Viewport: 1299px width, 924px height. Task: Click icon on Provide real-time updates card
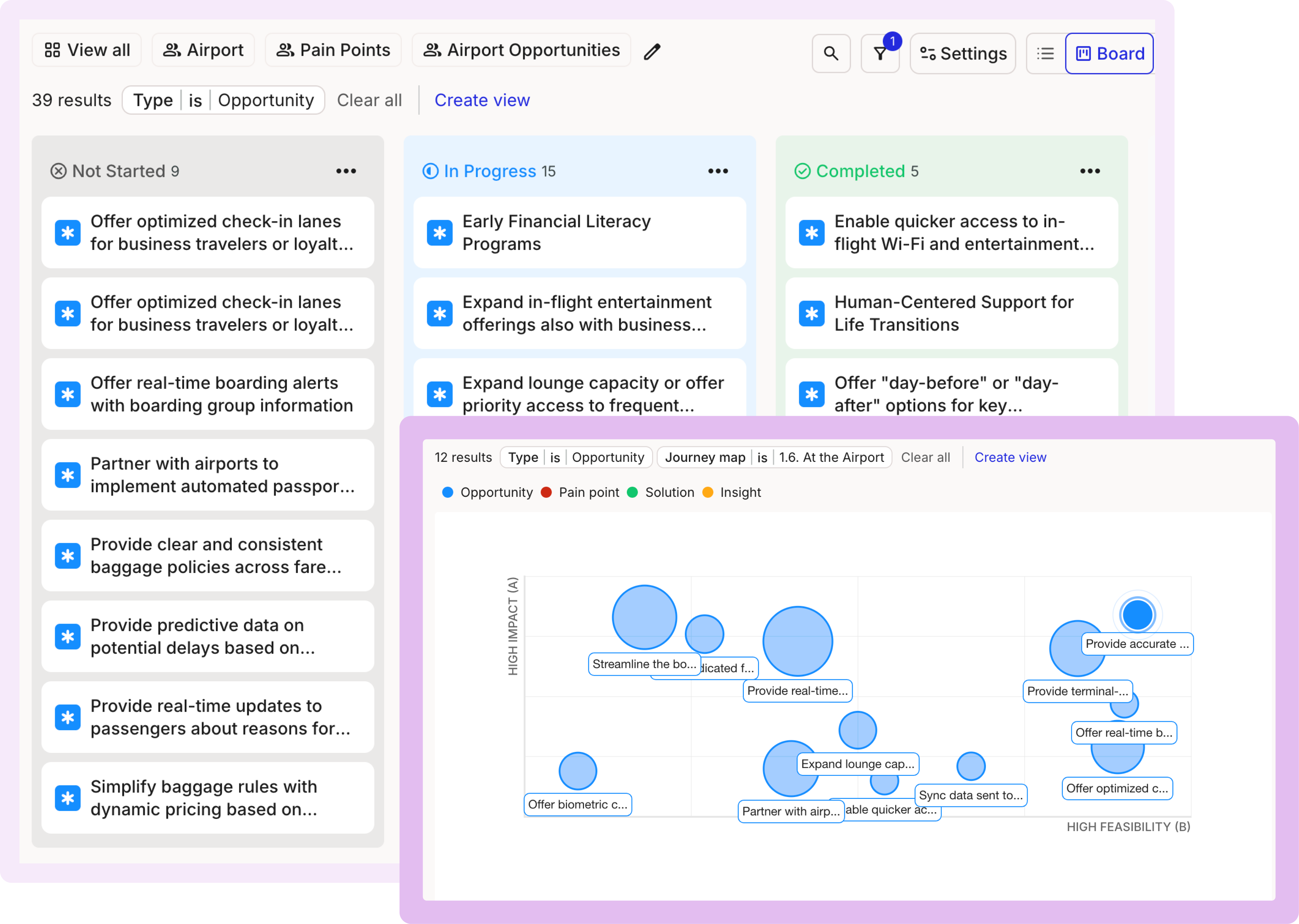point(68,718)
